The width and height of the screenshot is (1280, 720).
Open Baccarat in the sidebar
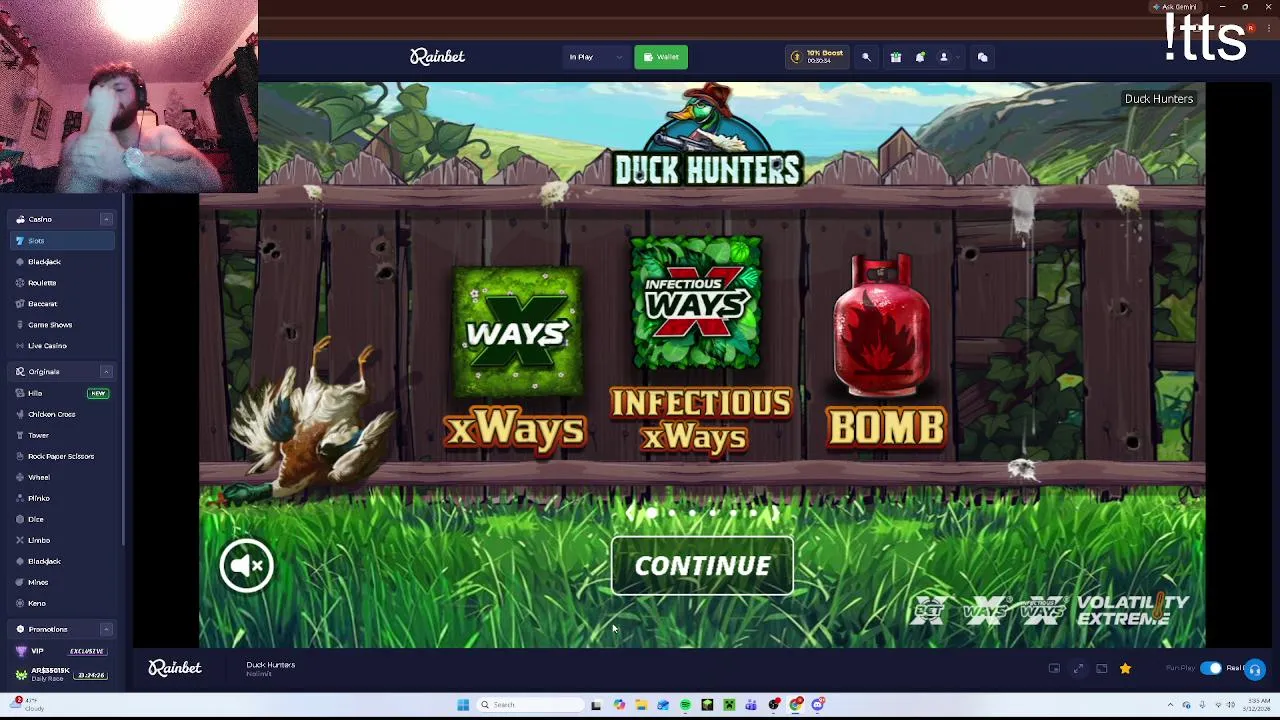[62, 304]
